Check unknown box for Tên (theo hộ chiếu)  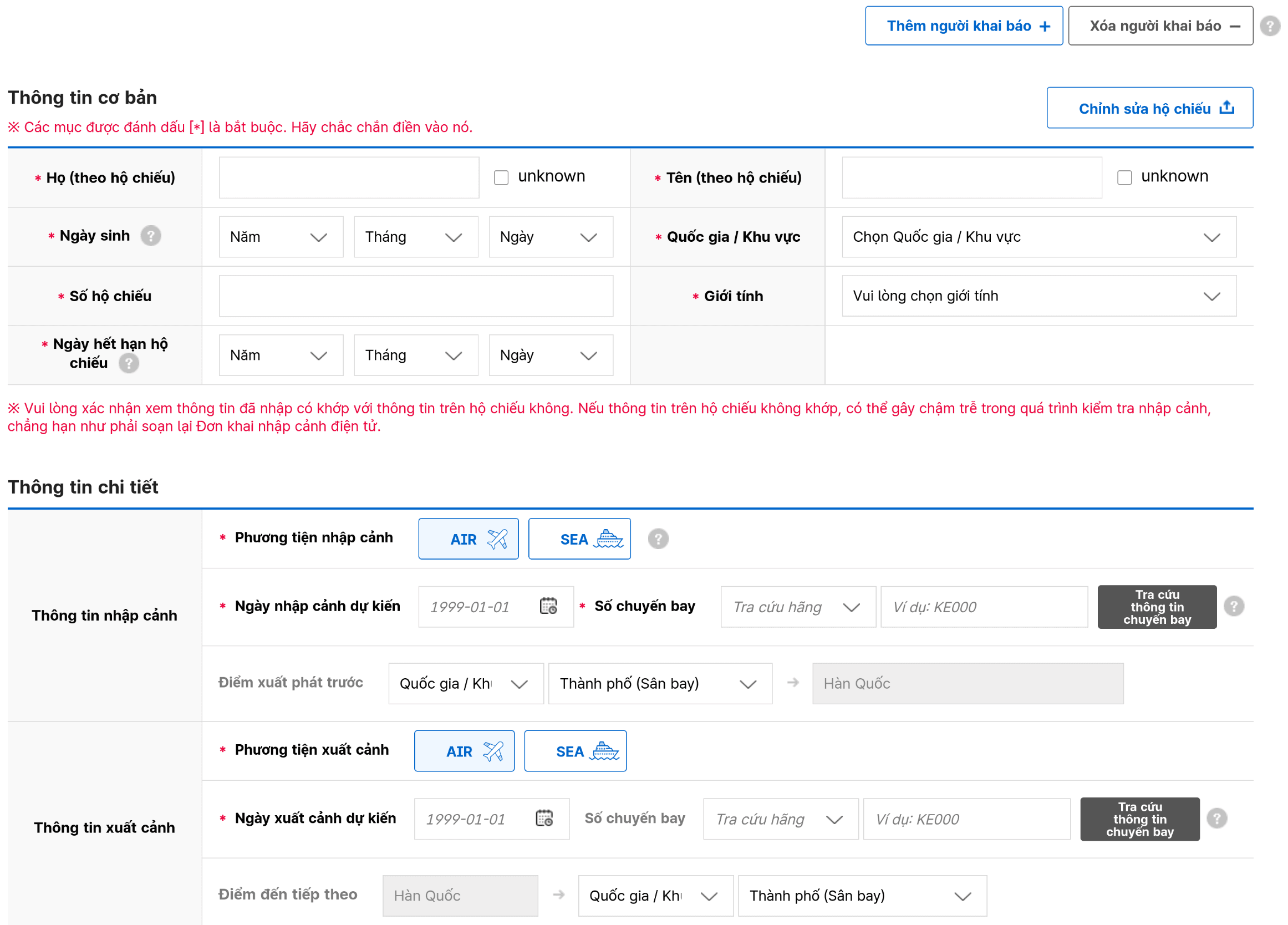tap(1124, 177)
